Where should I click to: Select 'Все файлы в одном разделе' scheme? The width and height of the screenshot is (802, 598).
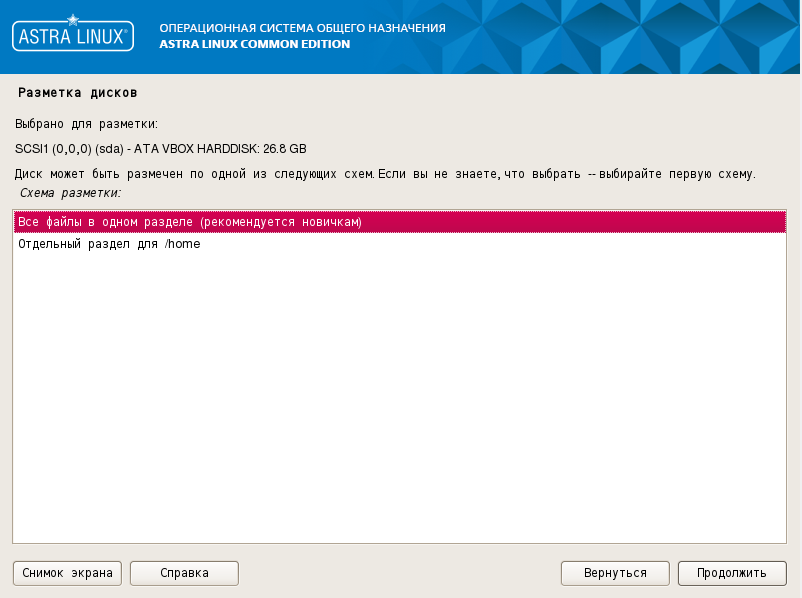399,222
